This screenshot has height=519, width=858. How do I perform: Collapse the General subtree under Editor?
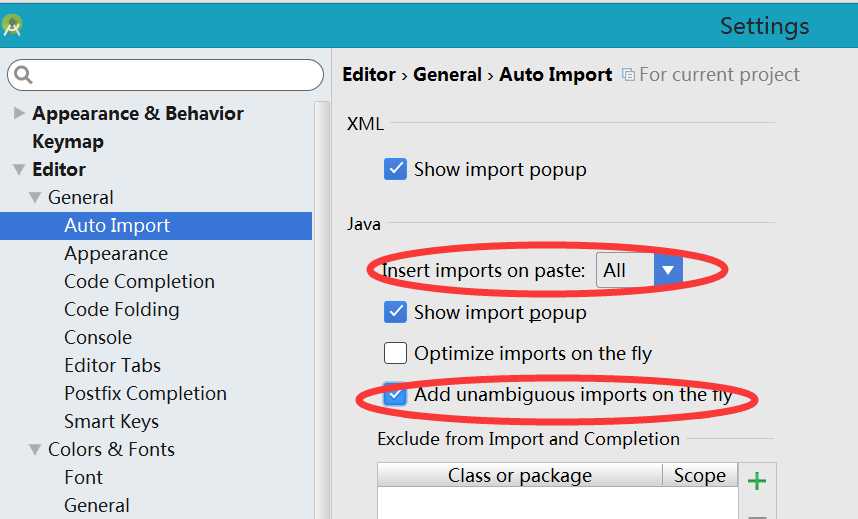point(35,197)
